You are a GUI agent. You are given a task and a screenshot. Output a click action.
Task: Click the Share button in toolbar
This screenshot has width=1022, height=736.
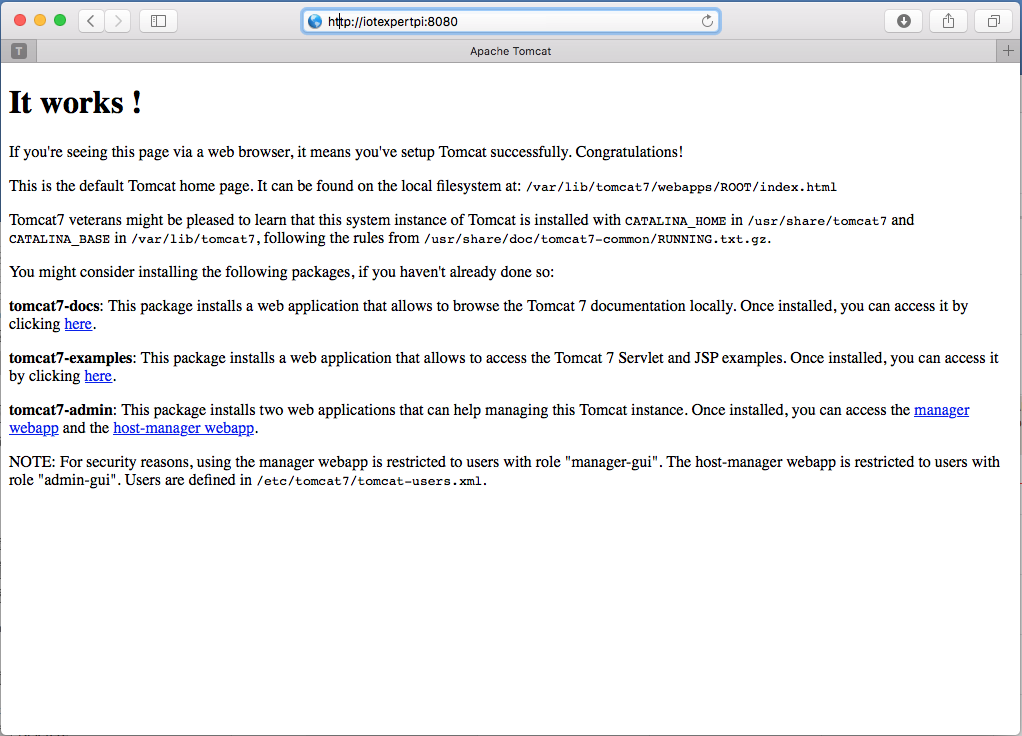[x=948, y=21]
